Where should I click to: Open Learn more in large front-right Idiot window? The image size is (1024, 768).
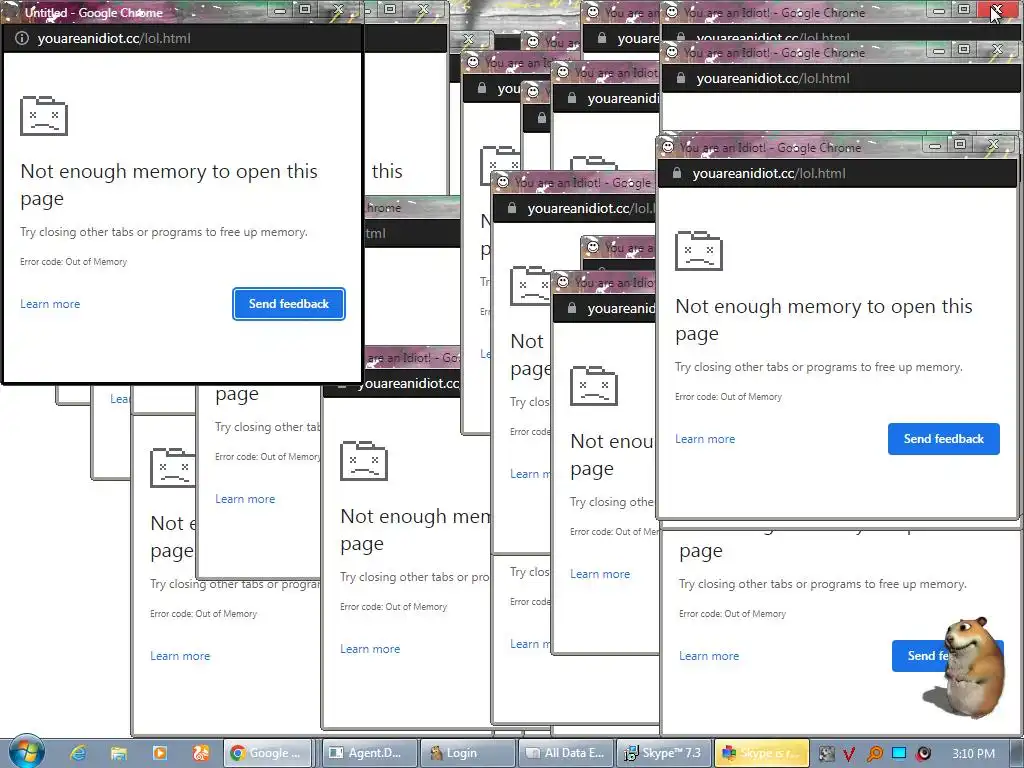click(705, 439)
